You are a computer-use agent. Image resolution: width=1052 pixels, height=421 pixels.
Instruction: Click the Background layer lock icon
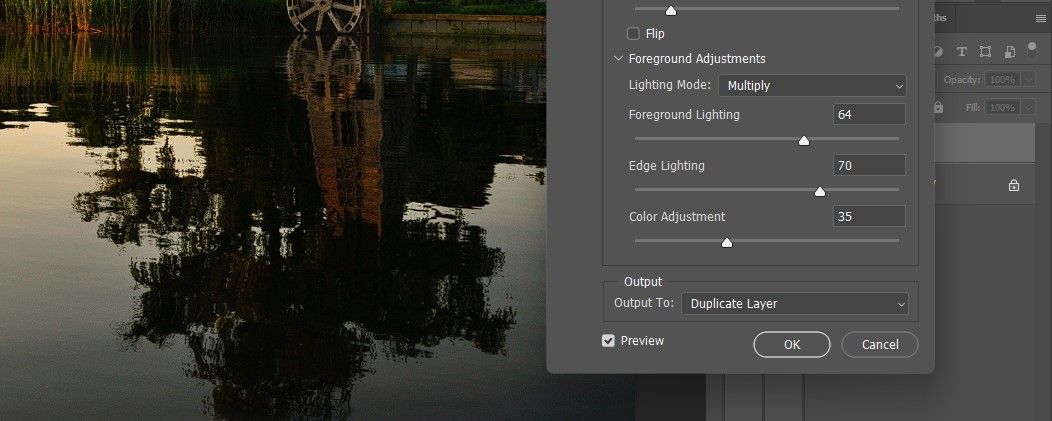point(1013,185)
